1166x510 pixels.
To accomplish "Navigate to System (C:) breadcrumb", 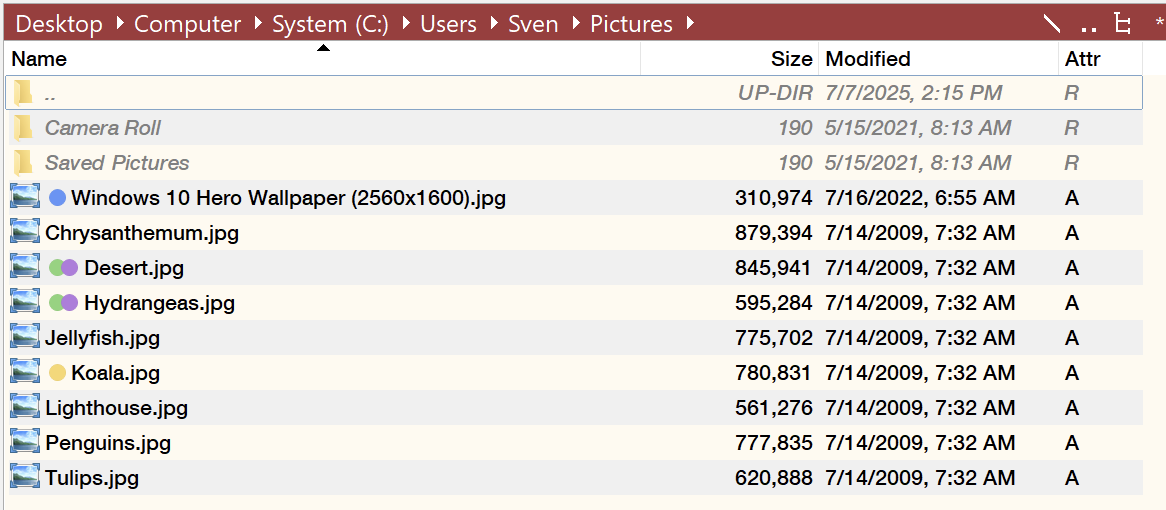I will coord(330,24).
